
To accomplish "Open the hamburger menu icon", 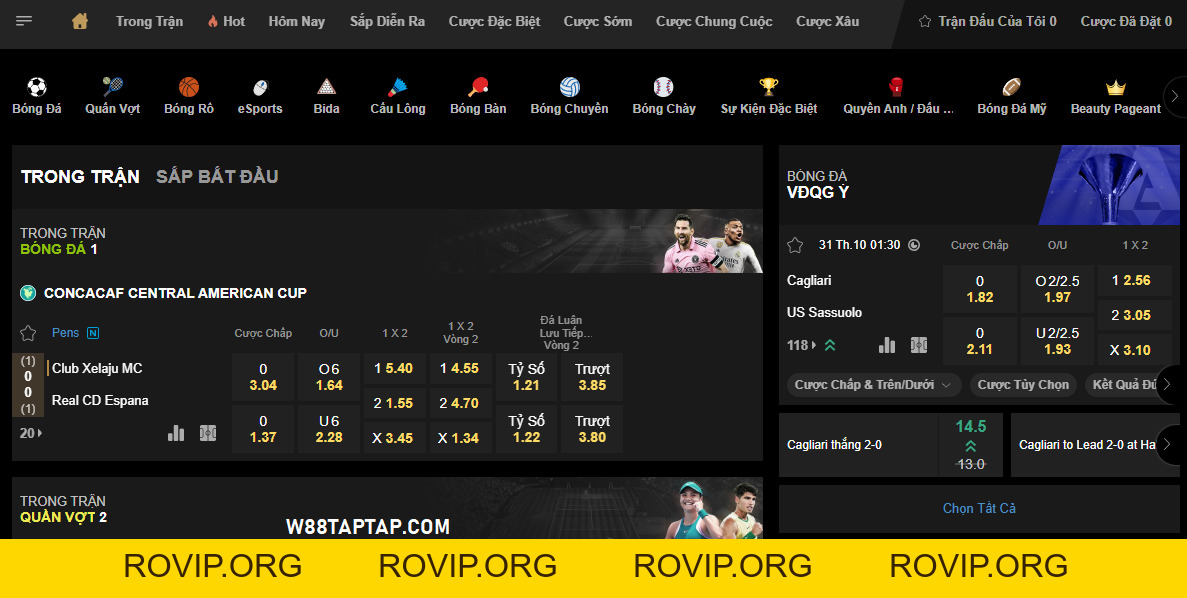I will coord(24,21).
